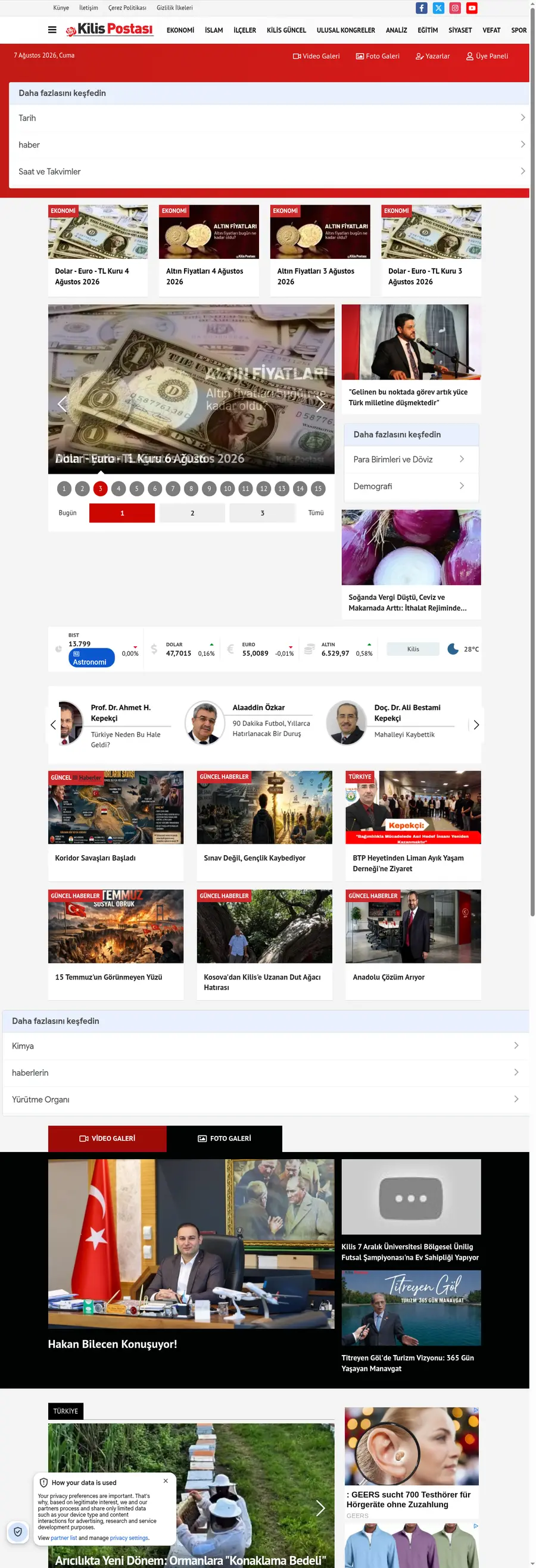
Task: Play the Hakan Bilecen Konuşuyor video
Action: tap(191, 1243)
